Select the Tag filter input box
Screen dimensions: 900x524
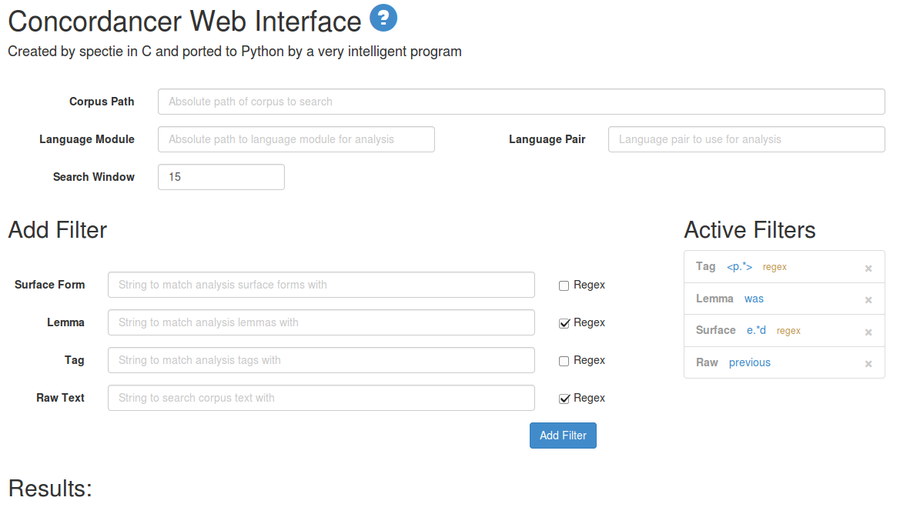(x=321, y=360)
